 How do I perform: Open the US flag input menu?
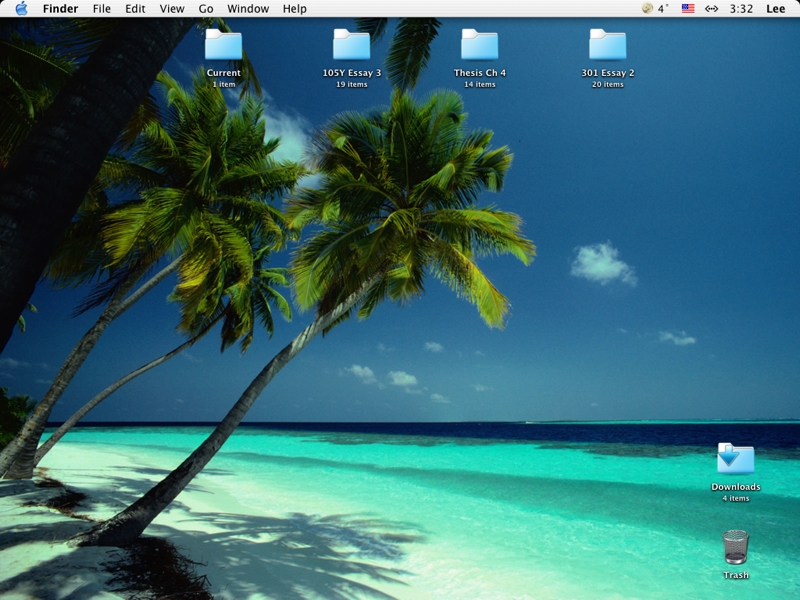(x=688, y=9)
